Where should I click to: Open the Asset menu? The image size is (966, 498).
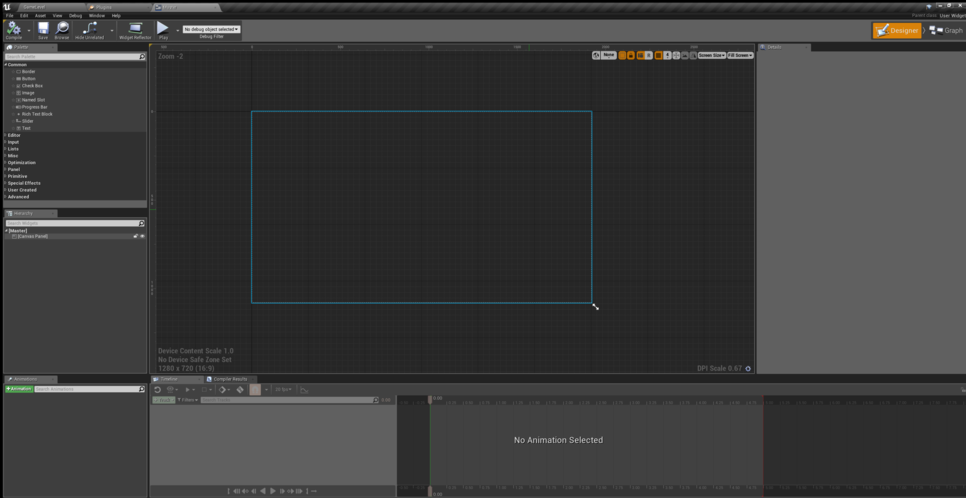[40, 15]
